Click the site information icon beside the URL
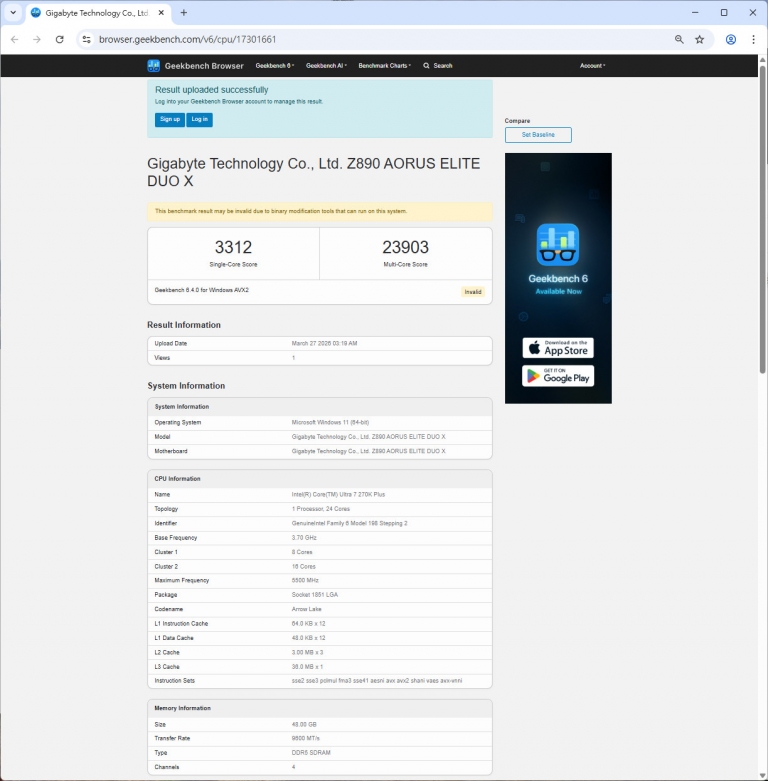The height and width of the screenshot is (781, 768). click(x=86, y=39)
